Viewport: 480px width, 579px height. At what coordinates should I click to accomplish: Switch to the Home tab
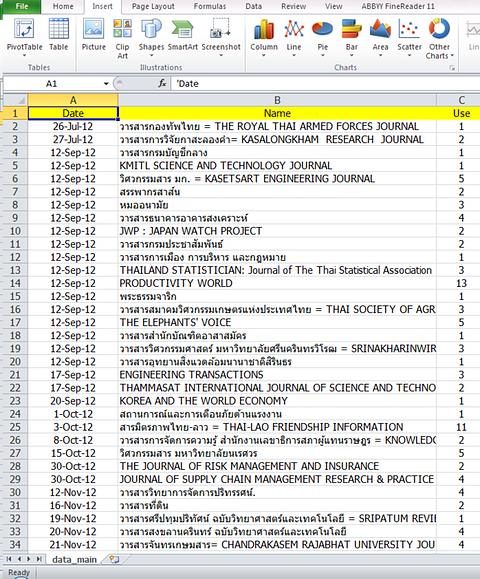[63, 6]
